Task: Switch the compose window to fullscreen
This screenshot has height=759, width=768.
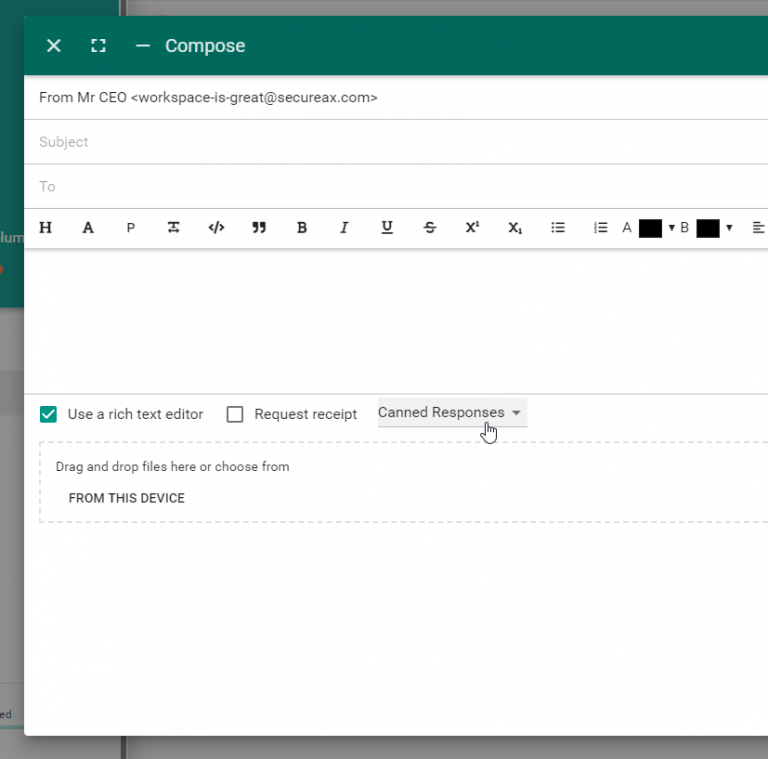Action: (98, 46)
